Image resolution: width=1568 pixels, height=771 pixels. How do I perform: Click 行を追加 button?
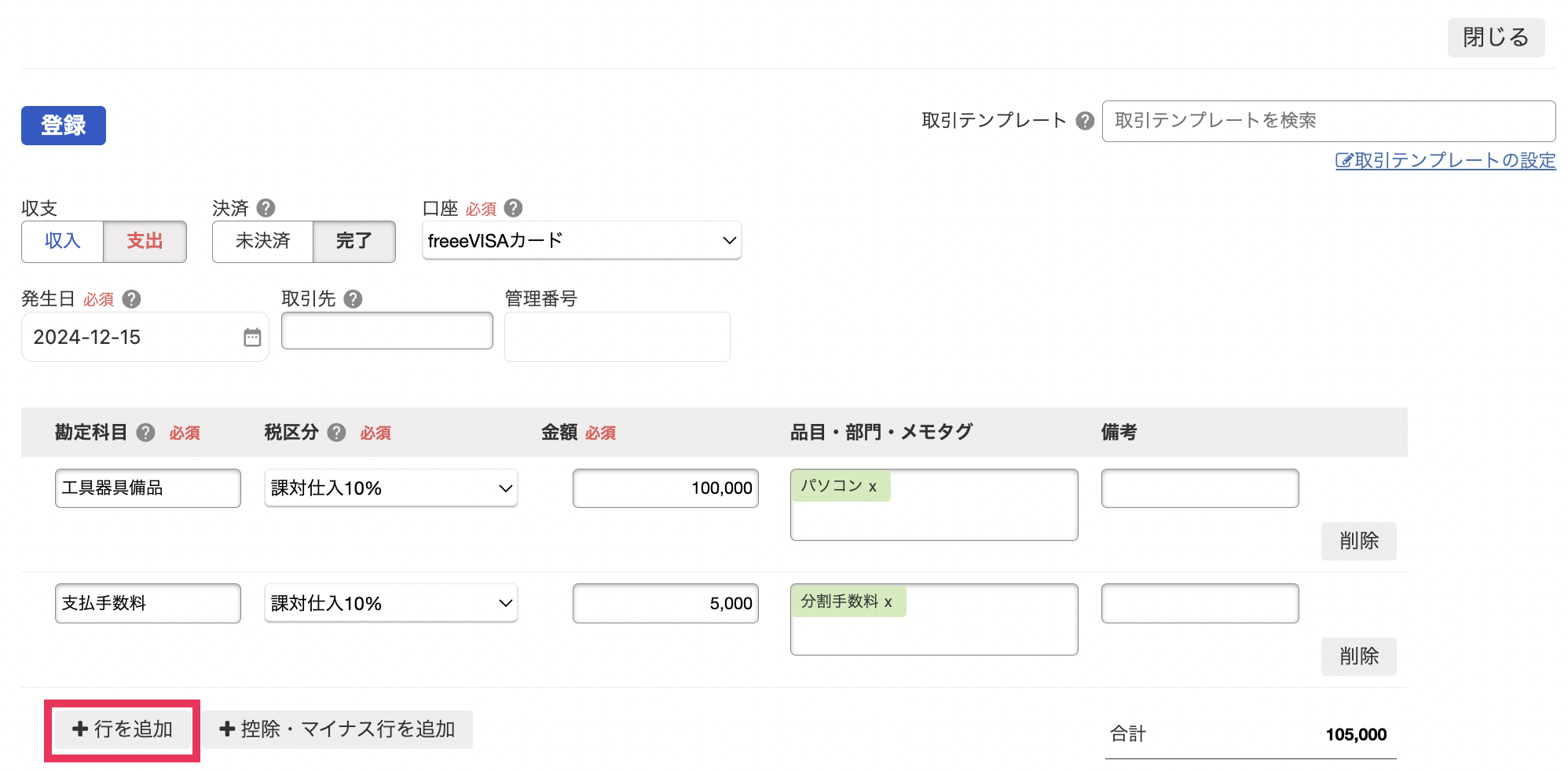click(123, 729)
